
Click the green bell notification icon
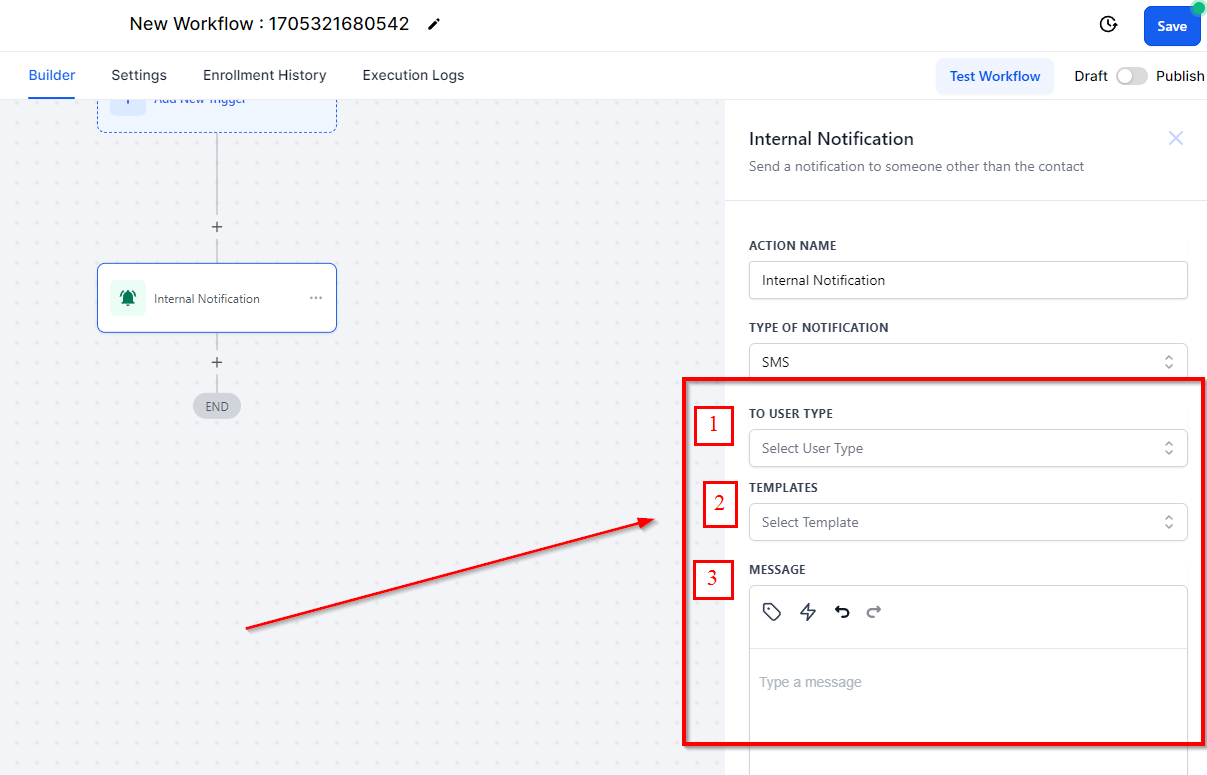[128, 298]
